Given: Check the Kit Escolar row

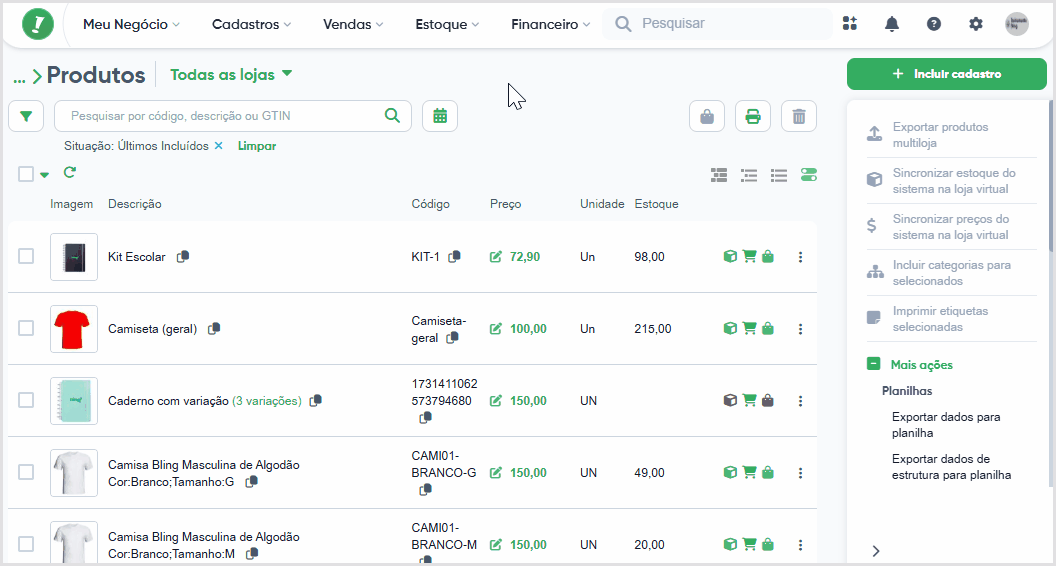Looking at the screenshot, I should 26,256.
